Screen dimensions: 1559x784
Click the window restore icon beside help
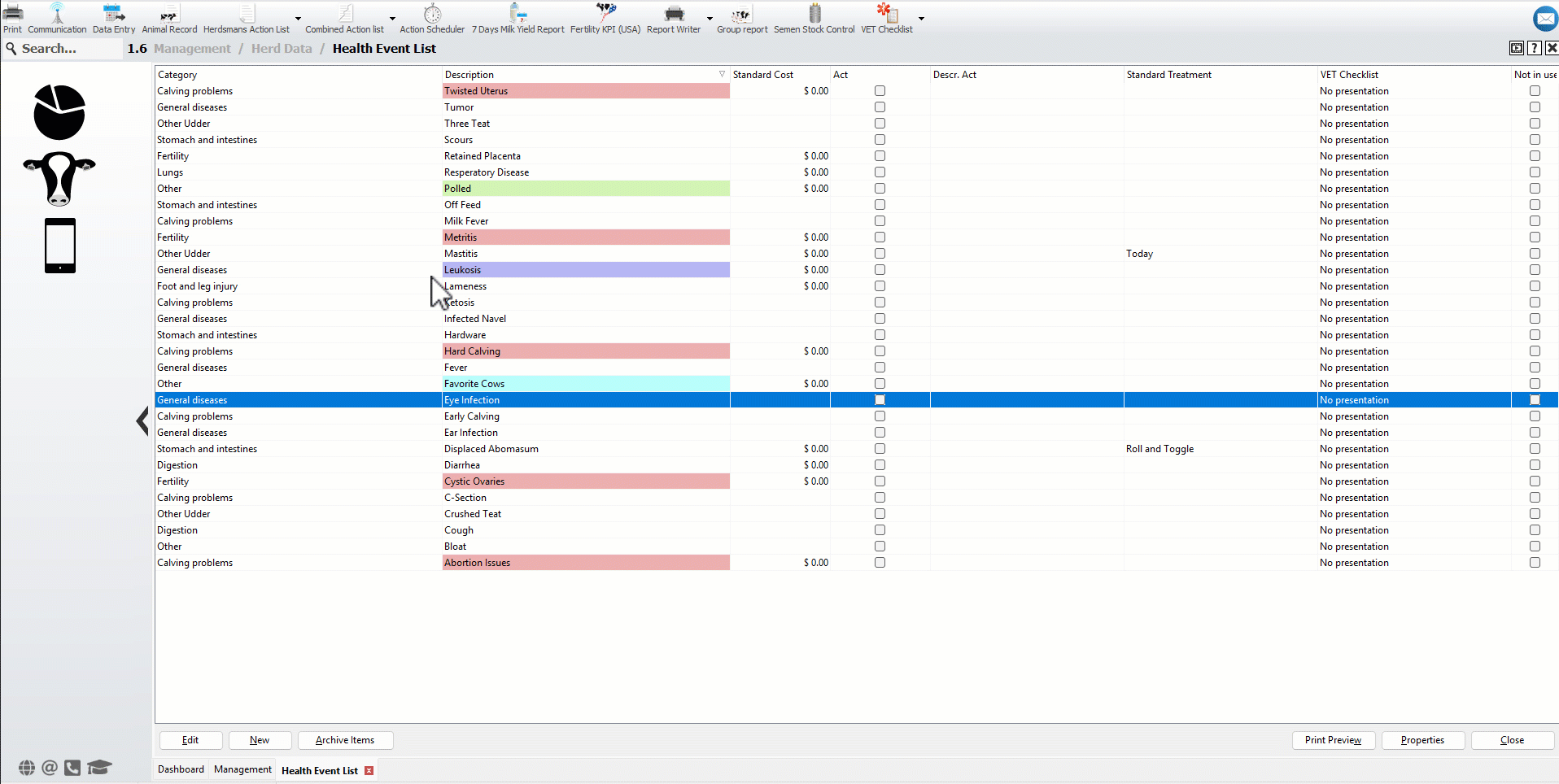pos(1517,48)
